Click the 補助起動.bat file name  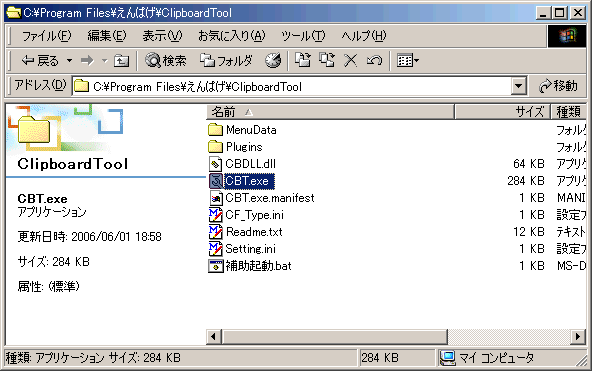point(258,266)
